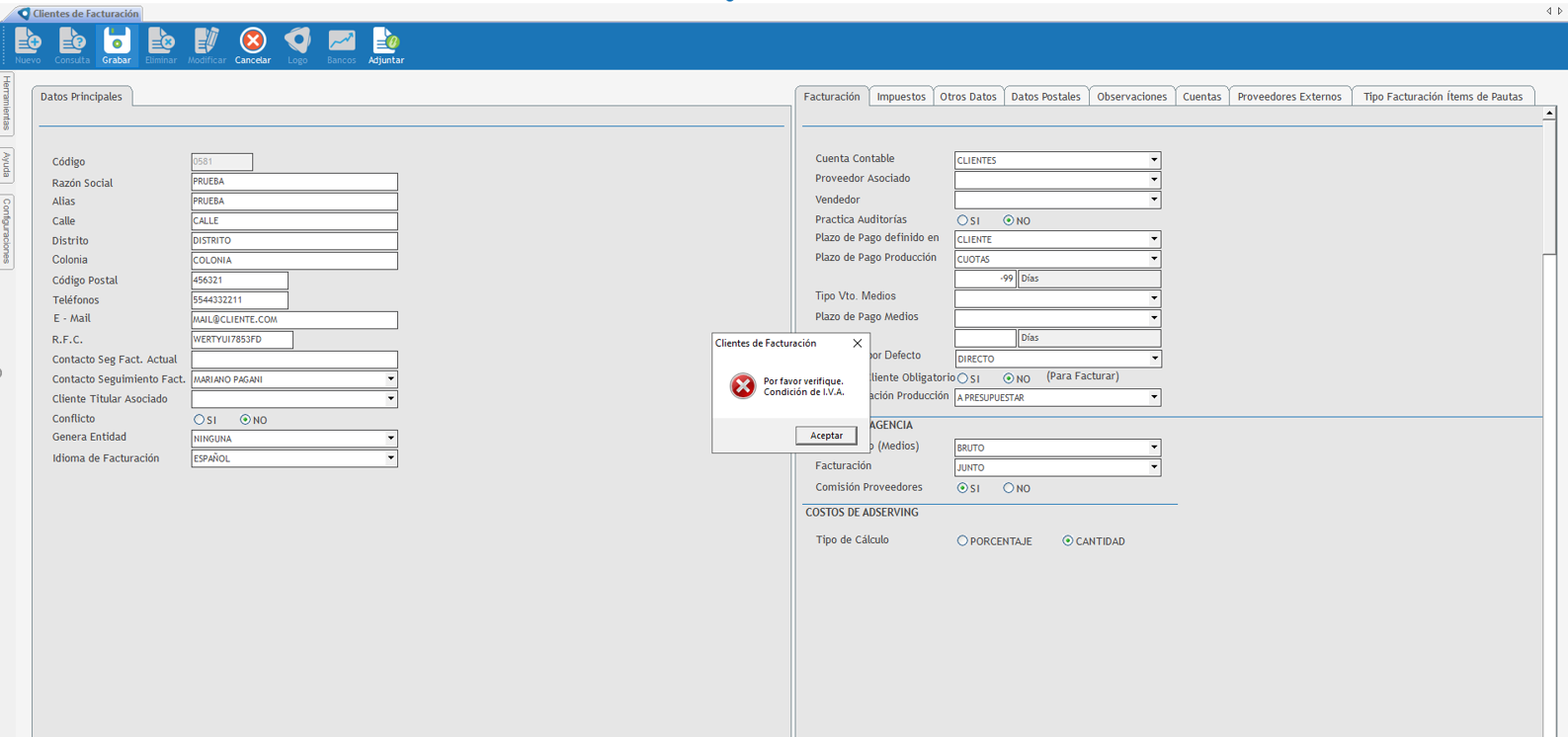Open the BRUTO dropdown
This screenshot has height=737, width=1568.
1153,448
